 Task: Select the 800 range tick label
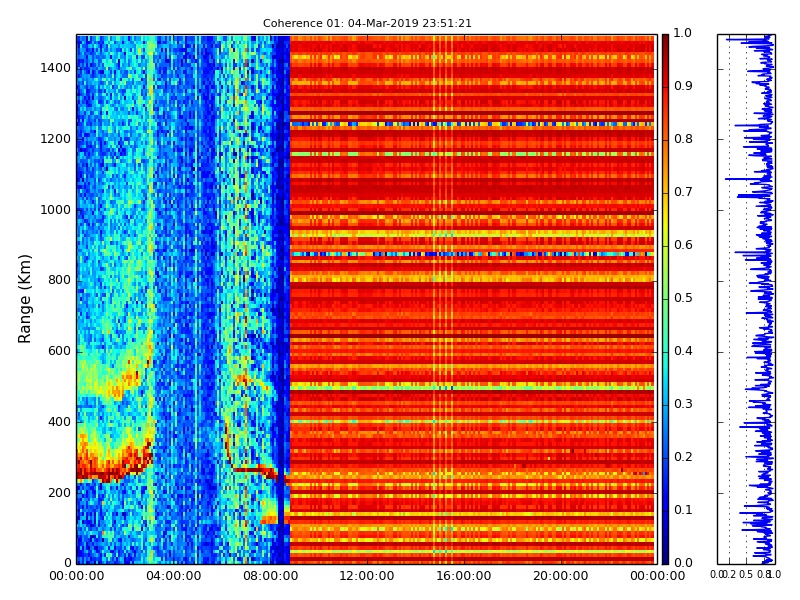(x=59, y=280)
